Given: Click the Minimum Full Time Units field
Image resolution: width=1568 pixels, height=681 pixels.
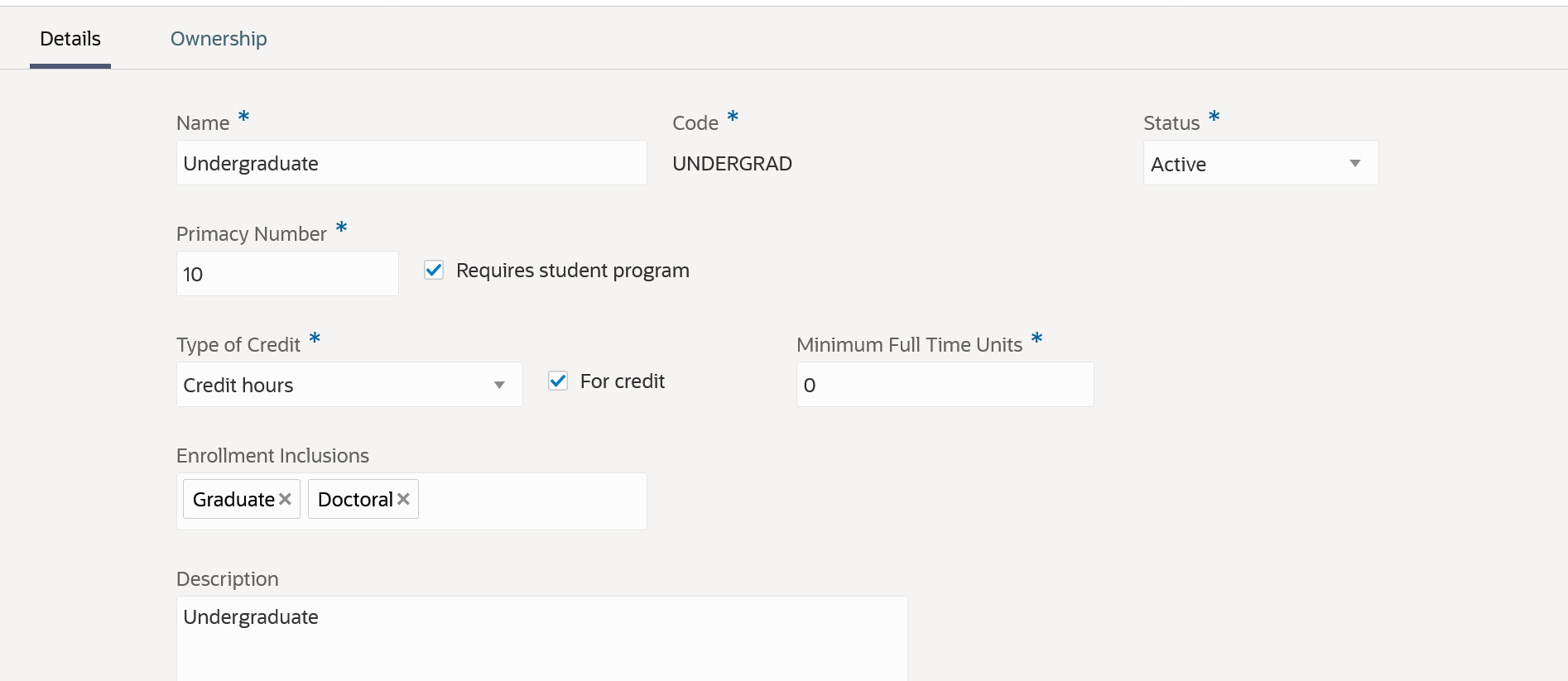Looking at the screenshot, I should click(944, 385).
